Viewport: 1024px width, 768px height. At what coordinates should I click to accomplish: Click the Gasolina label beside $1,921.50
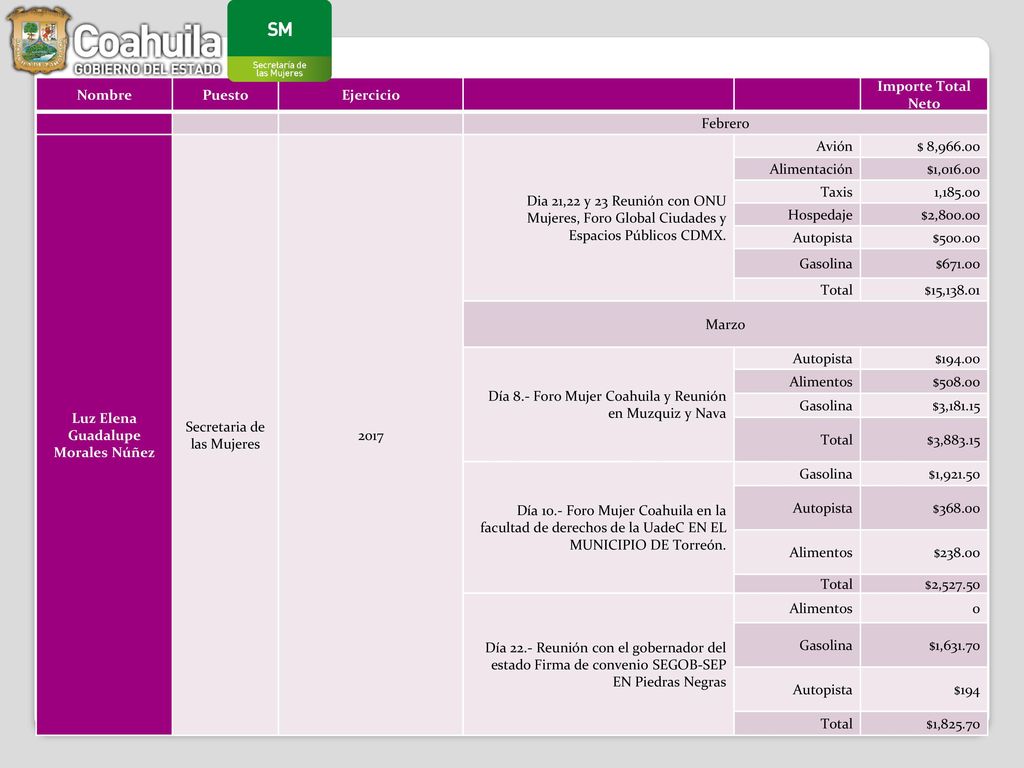[x=825, y=474]
